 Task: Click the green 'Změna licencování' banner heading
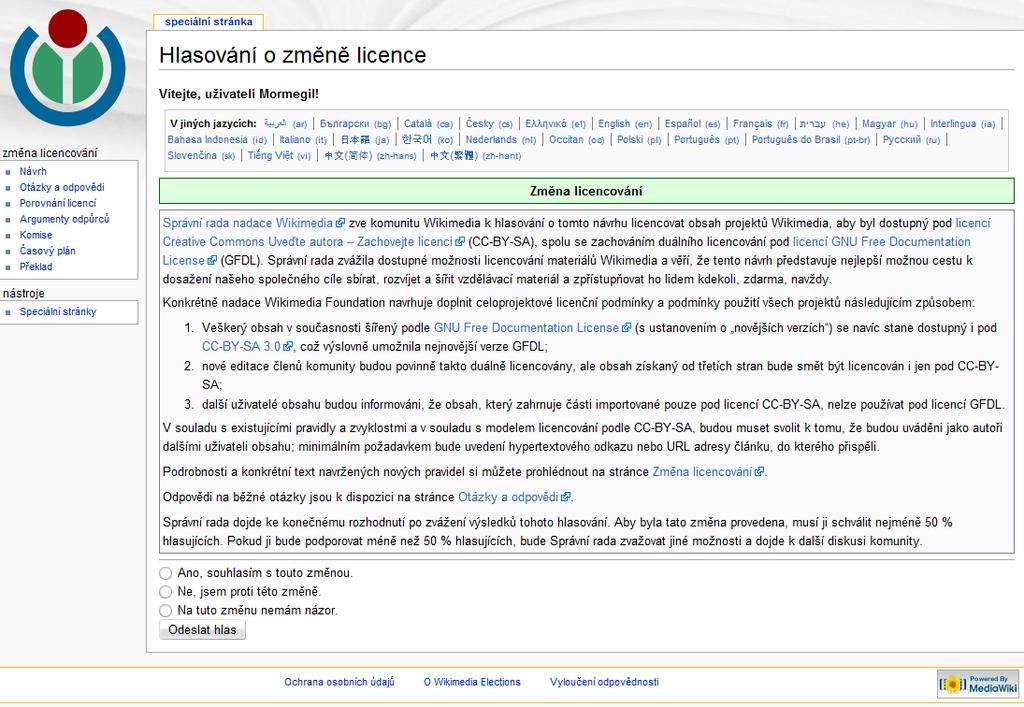pos(586,191)
